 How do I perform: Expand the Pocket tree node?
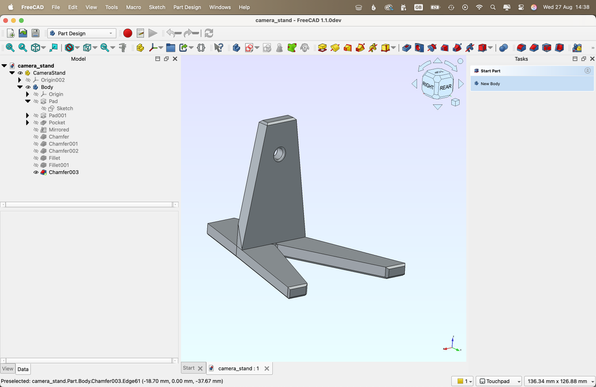(27, 122)
